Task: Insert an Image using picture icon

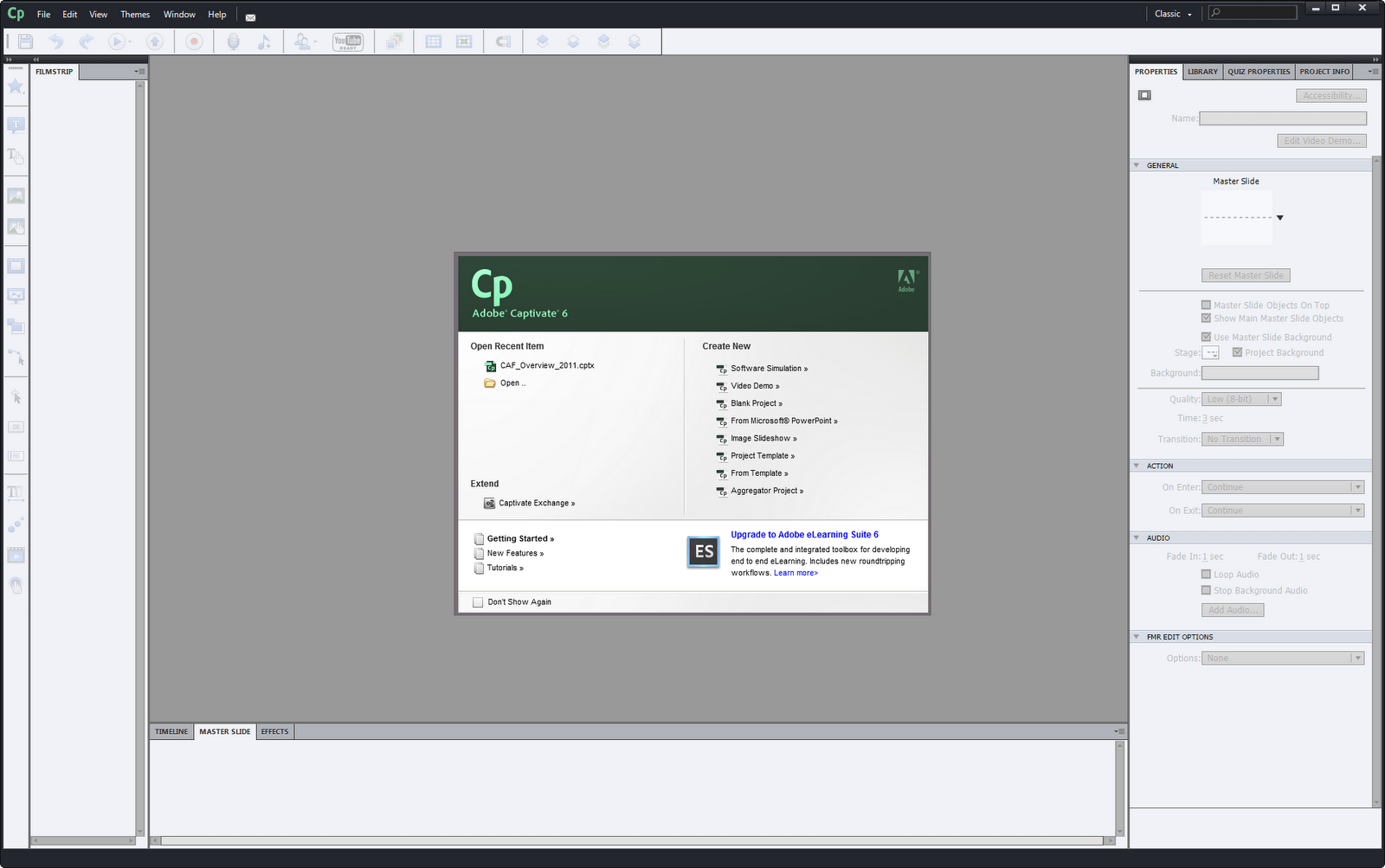Action: 16,196
